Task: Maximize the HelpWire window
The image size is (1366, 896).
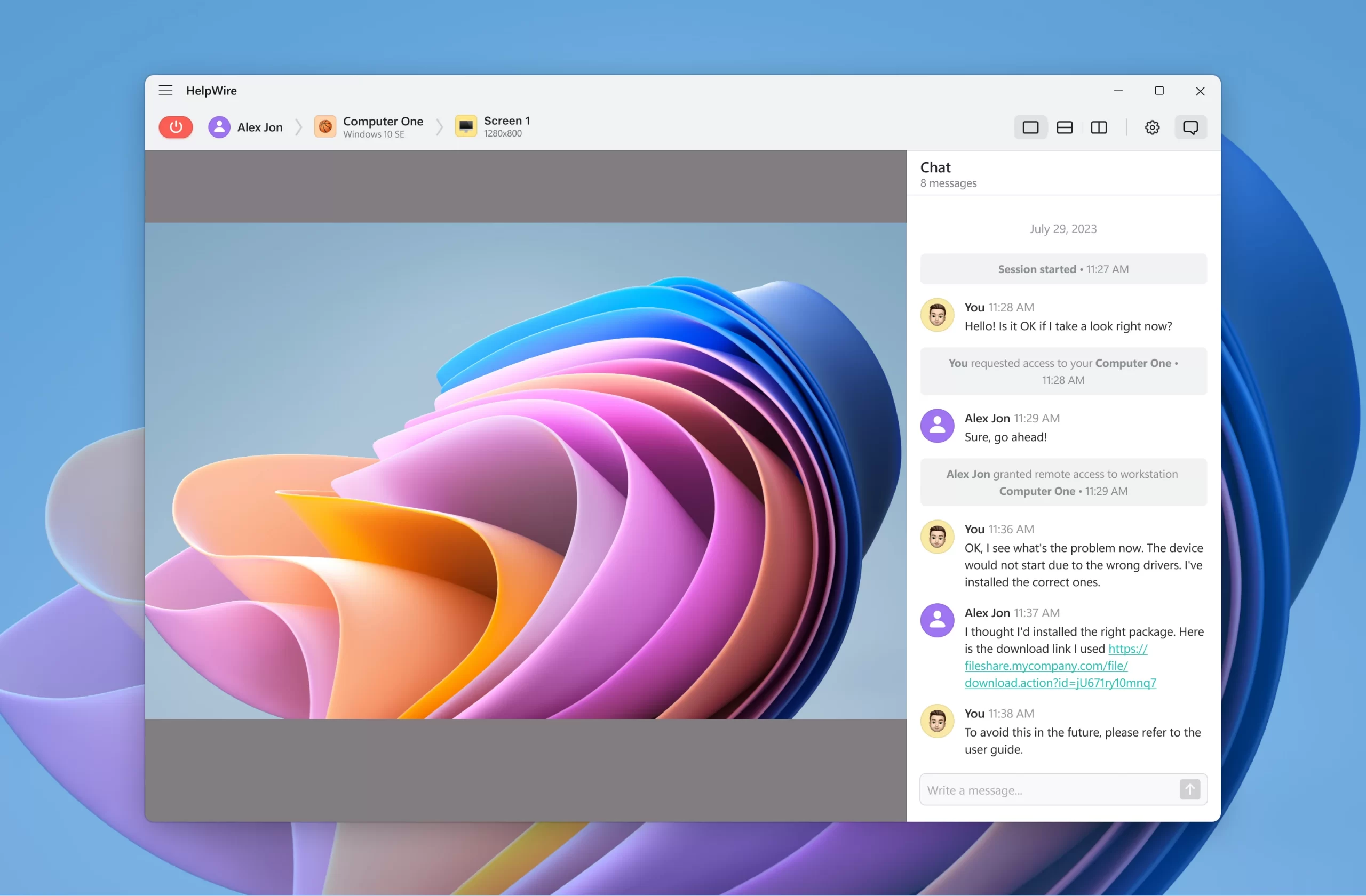Action: pos(1159,91)
